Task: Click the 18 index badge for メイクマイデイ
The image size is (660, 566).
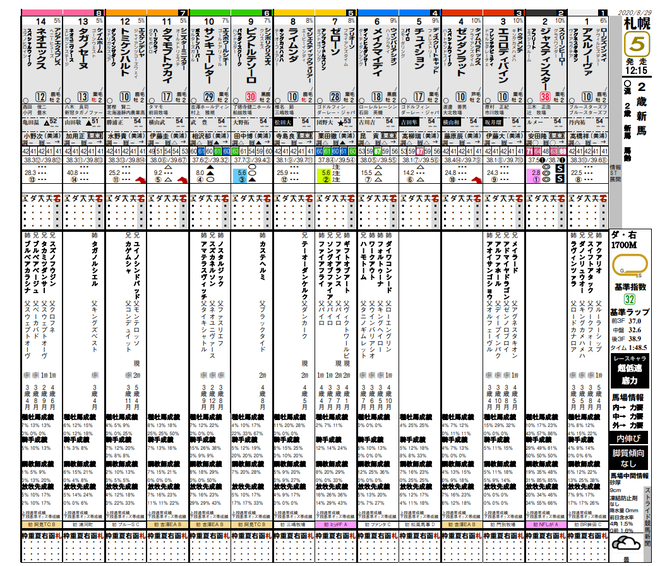Action: click(x=377, y=97)
